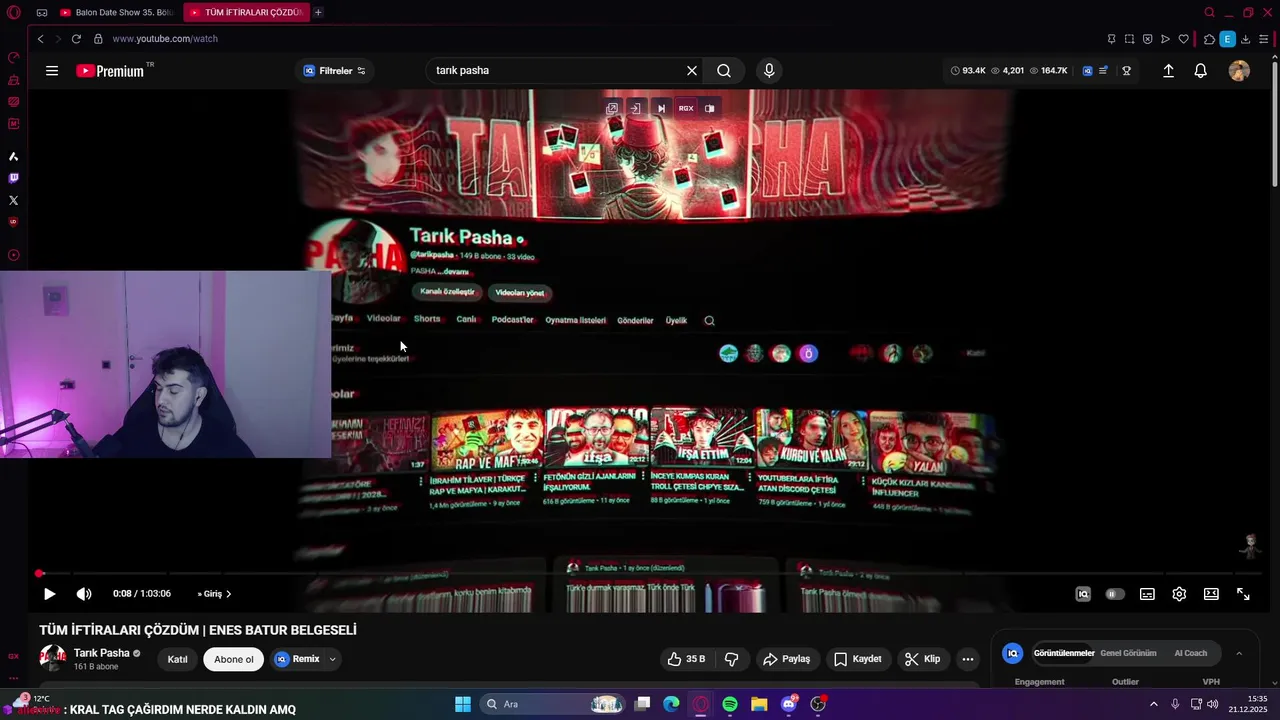This screenshot has width=1280, height=720.
Task: Open Tarık Pasha channel link
Action: (101, 653)
